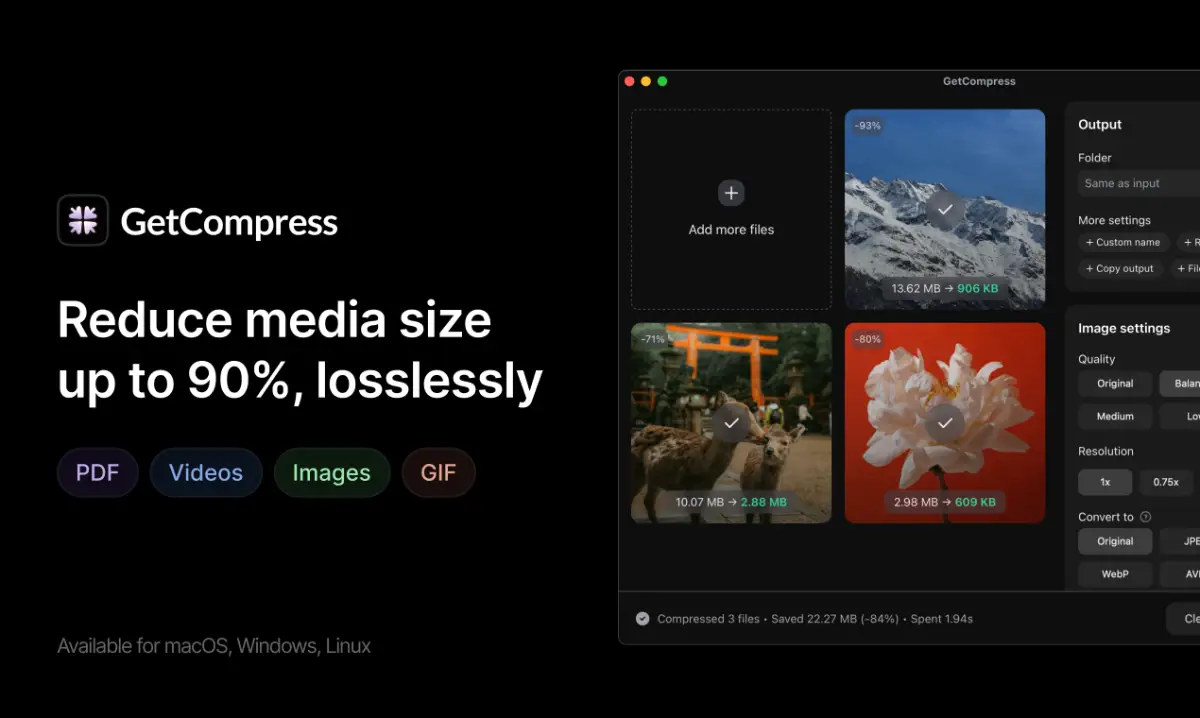Click the Add more files drop area
The image size is (1200, 718).
(x=731, y=209)
